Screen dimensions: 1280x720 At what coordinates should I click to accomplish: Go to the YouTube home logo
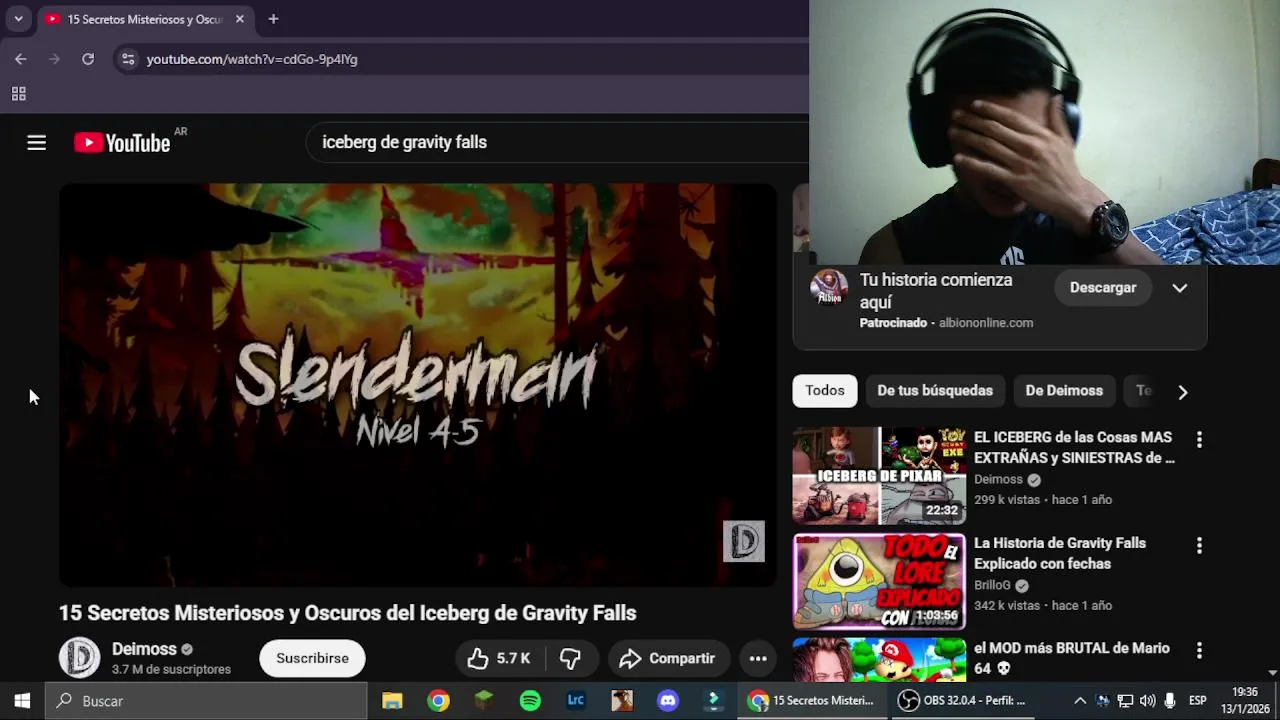122,143
